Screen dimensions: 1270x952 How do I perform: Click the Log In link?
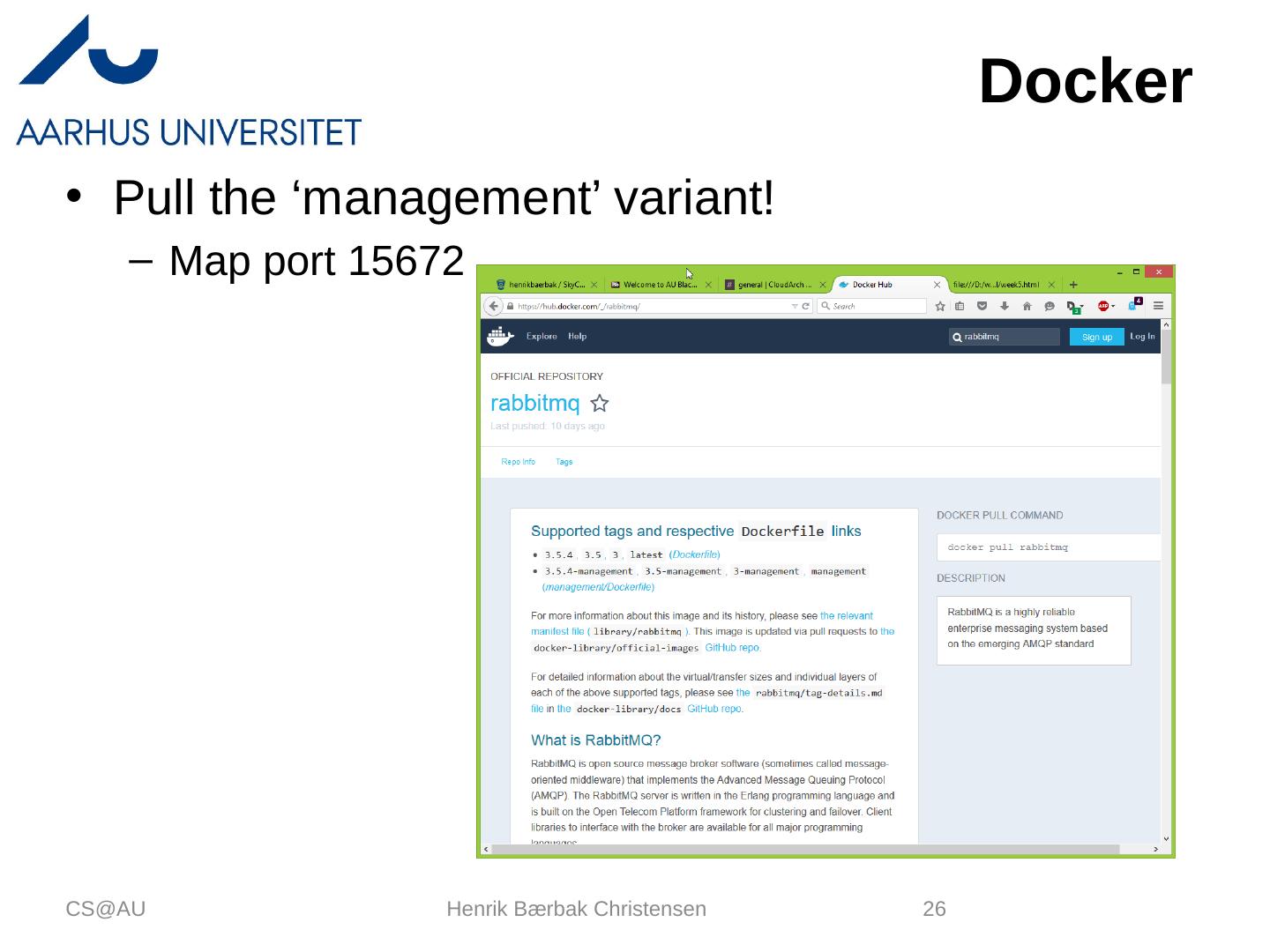click(x=1142, y=336)
